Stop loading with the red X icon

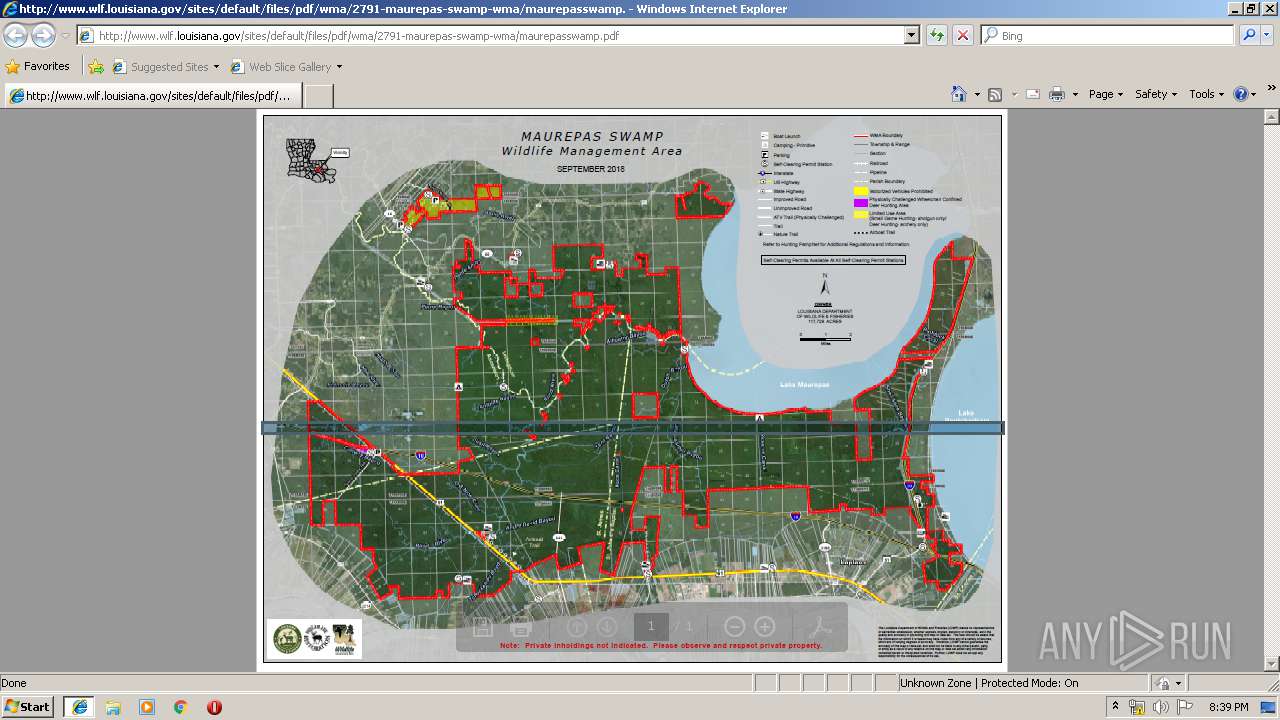tap(963, 35)
